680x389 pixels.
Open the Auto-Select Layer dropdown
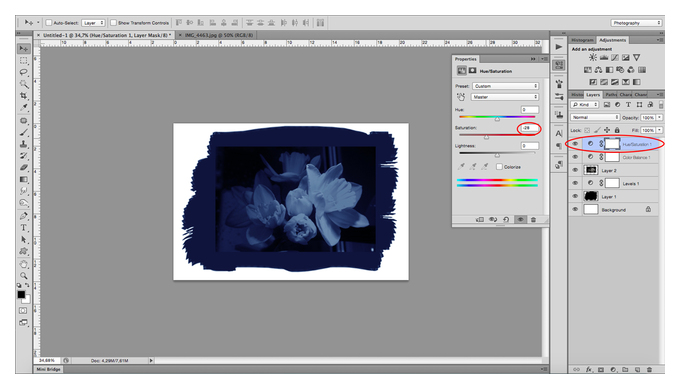coord(93,23)
